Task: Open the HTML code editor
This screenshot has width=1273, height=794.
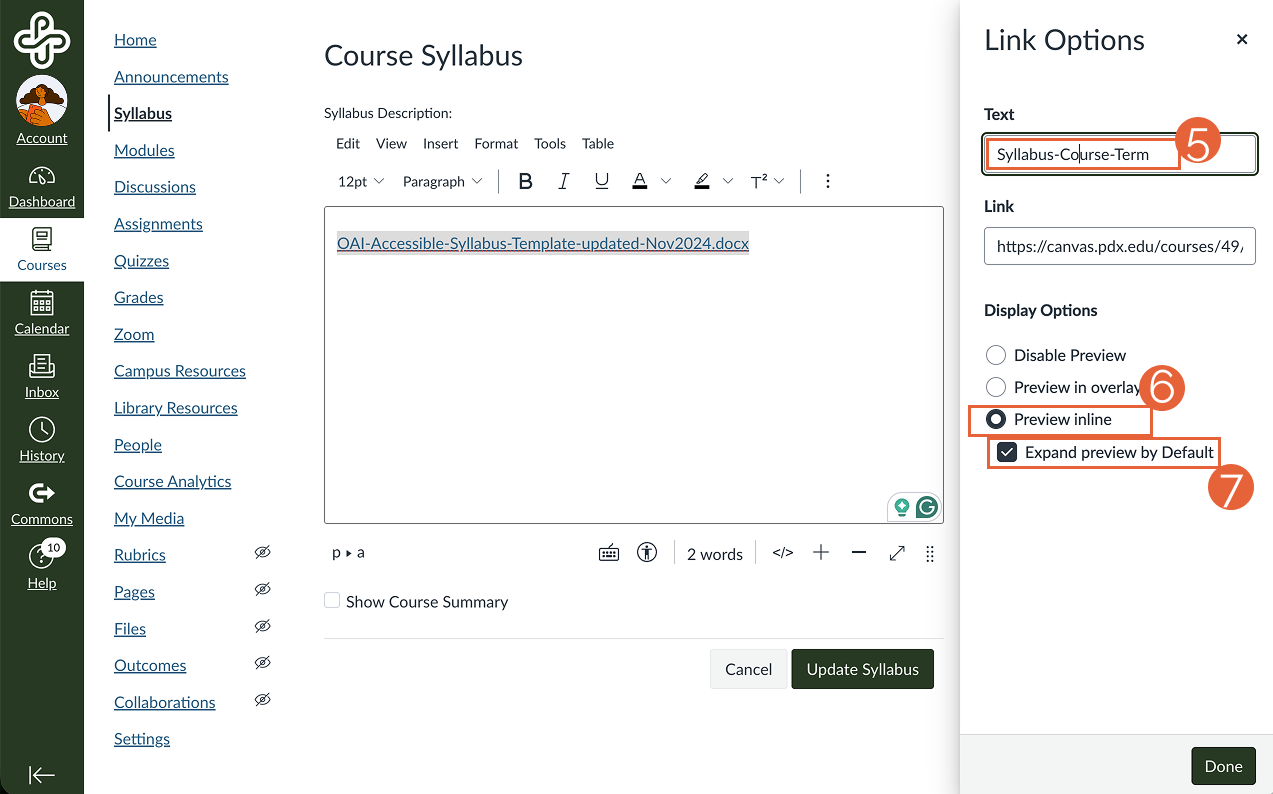Action: coord(782,552)
